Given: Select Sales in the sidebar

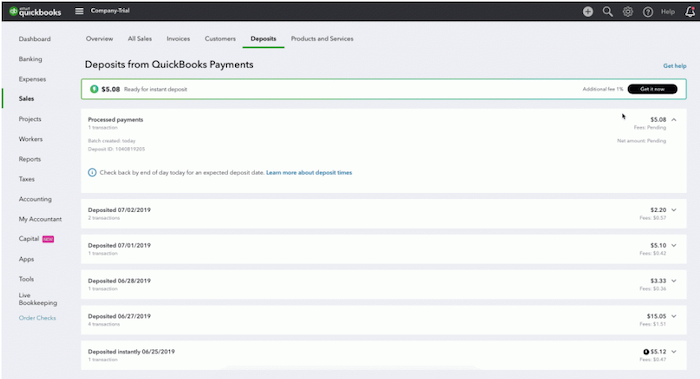Looking at the screenshot, I should (x=26, y=99).
